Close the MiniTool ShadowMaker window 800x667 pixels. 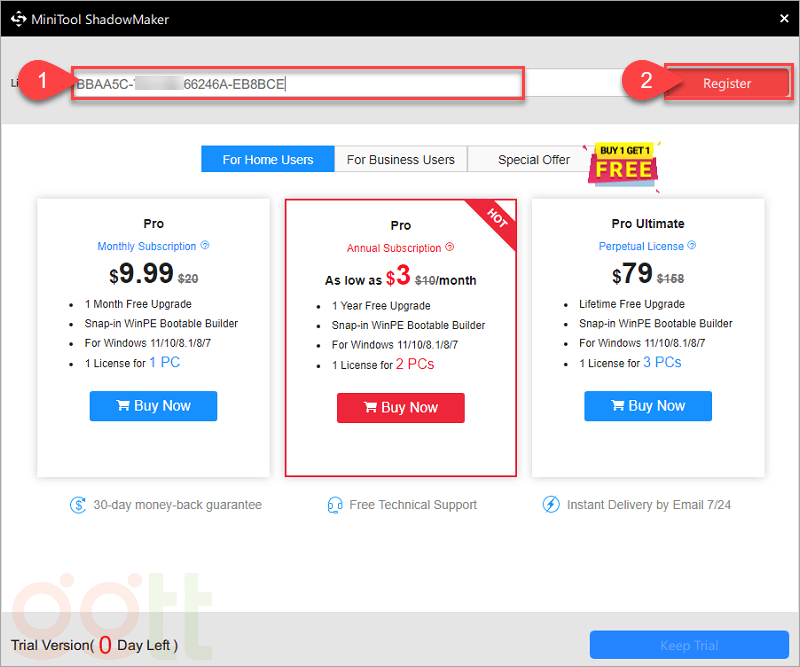pos(782,17)
